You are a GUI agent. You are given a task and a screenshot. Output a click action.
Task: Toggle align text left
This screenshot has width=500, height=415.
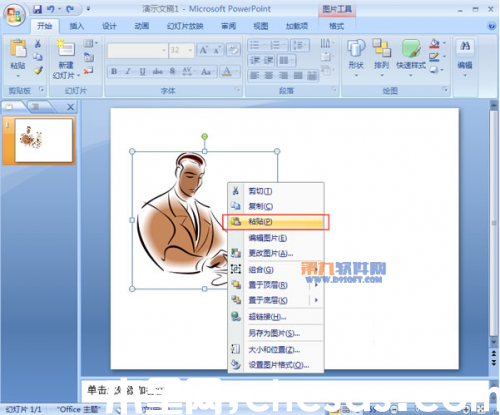click(x=255, y=76)
